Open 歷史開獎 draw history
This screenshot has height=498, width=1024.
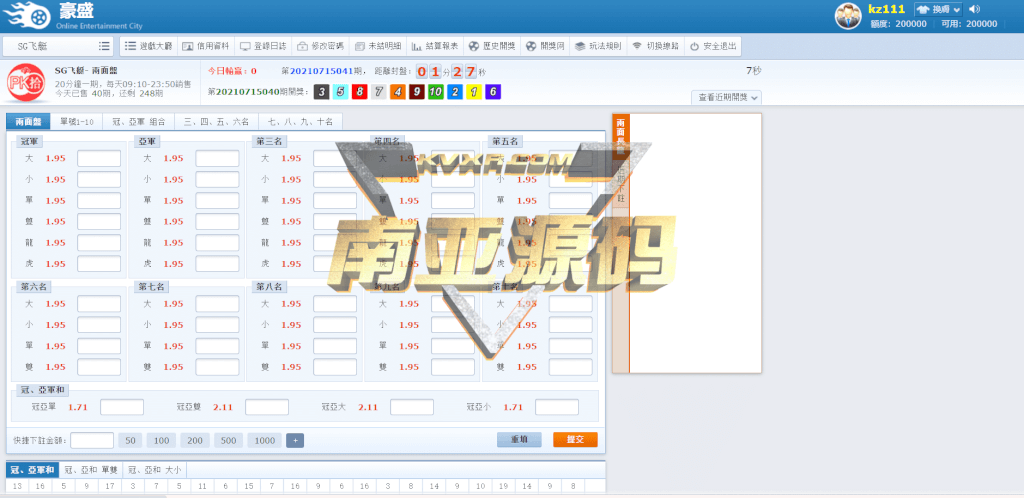click(492, 46)
